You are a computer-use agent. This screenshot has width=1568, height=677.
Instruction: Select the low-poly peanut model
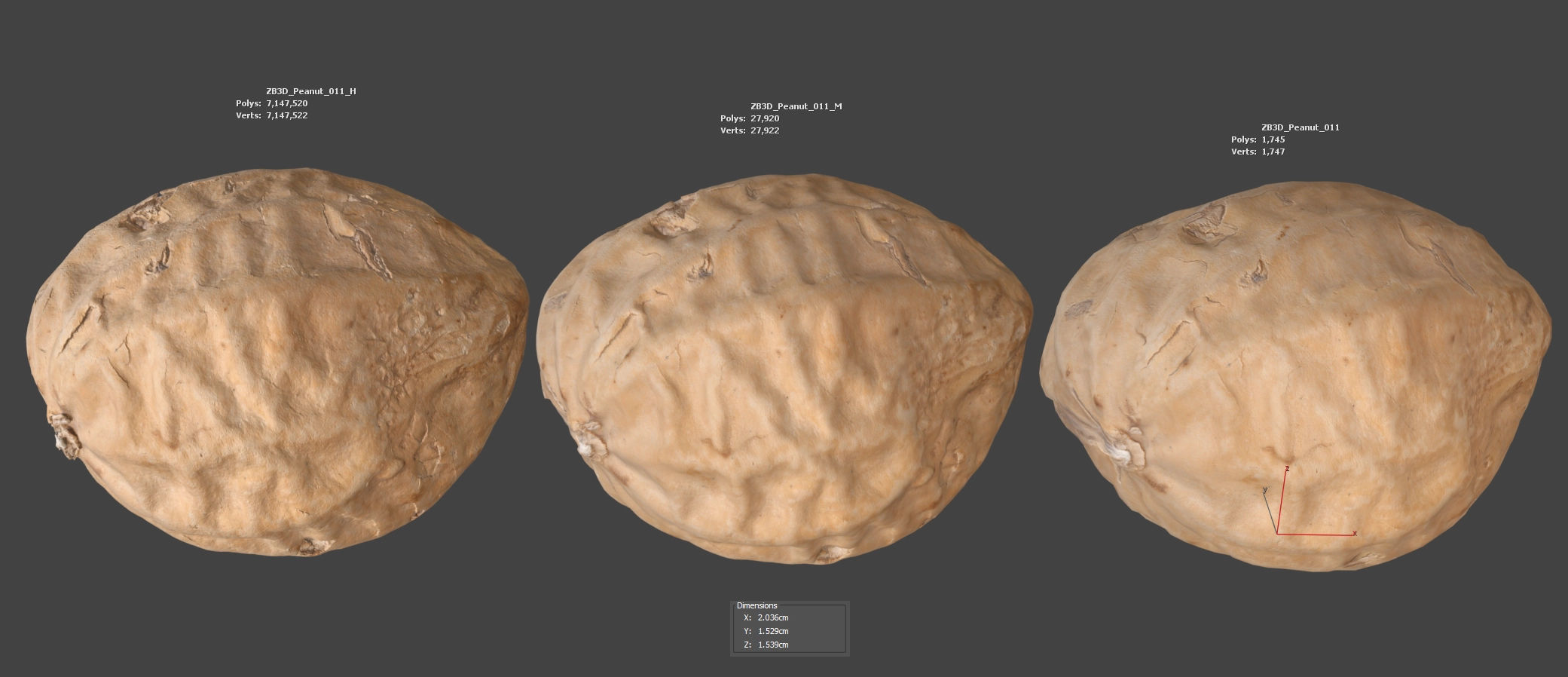pyautogui.click(x=1294, y=375)
